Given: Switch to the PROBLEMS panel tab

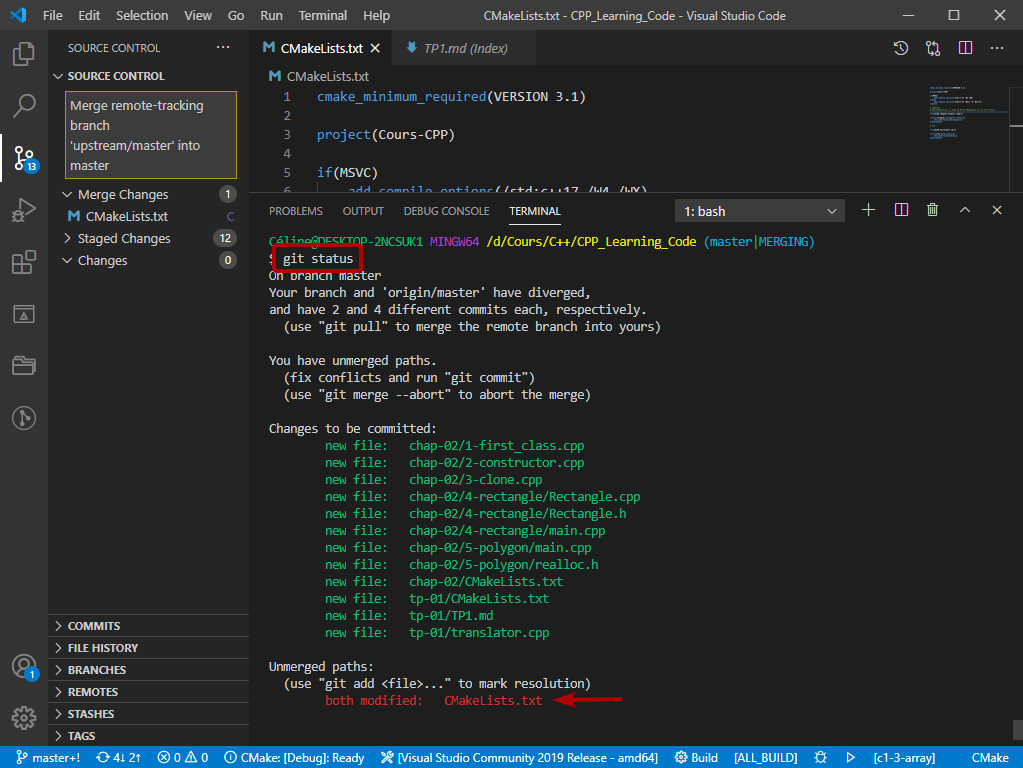Looking at the screenshot, I should [296, 211].
